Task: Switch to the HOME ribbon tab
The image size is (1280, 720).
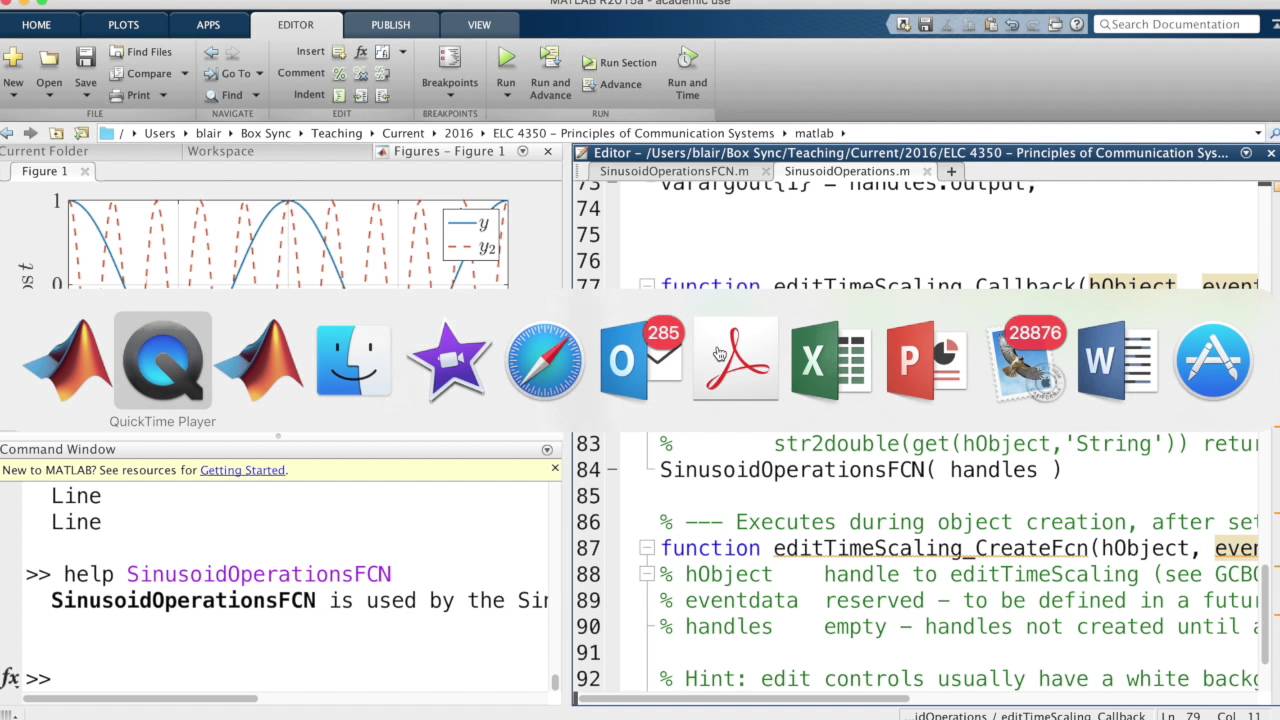Action: click(x=36, y=25)
